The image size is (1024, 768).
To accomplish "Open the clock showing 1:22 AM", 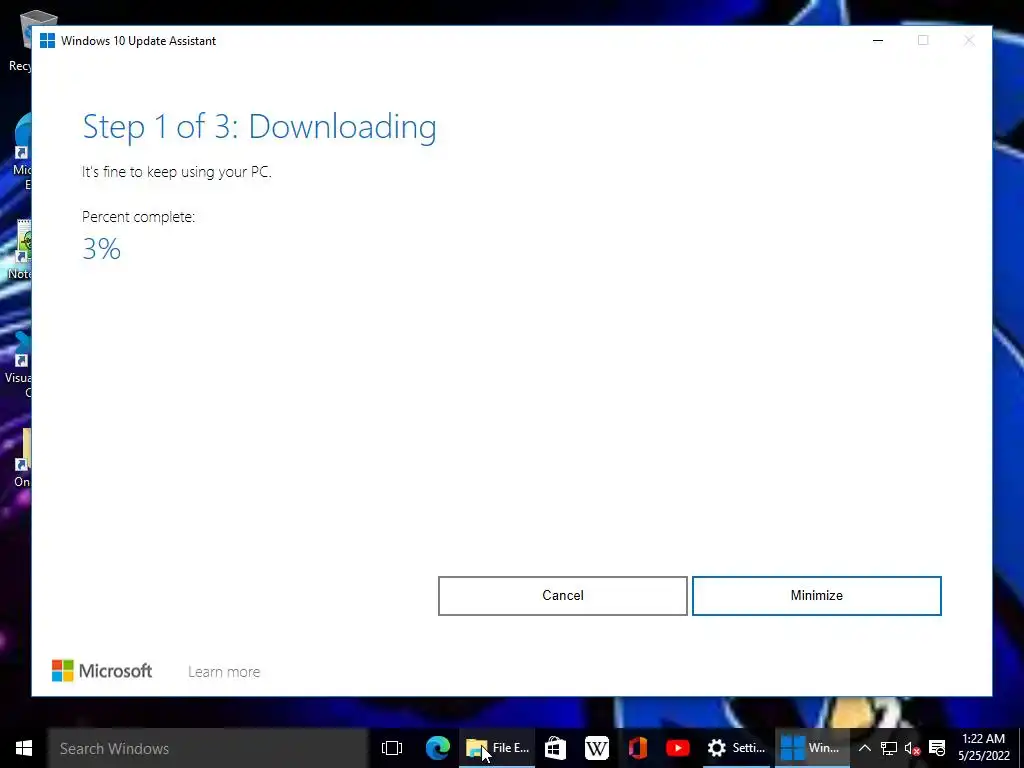I will pyautogui.click(x=984, y=748).
